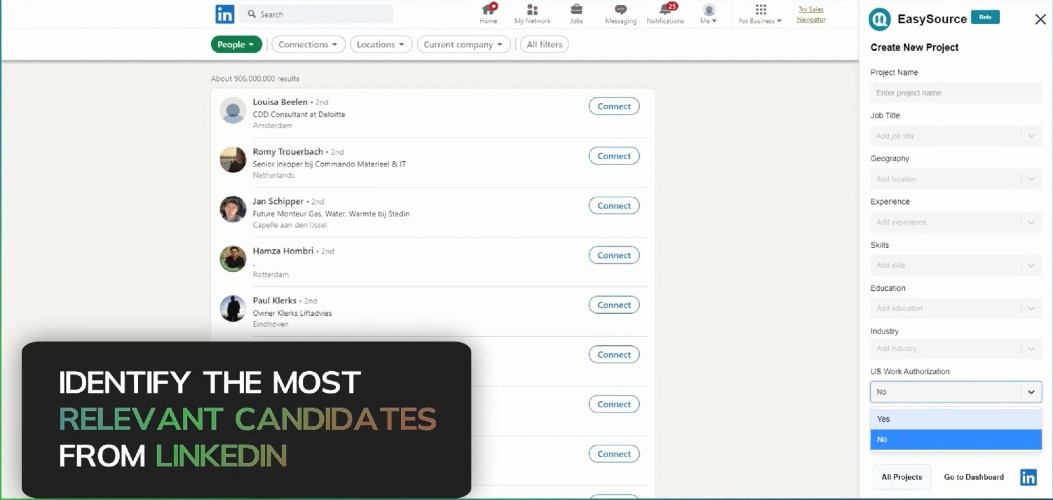Connect with Hamza Hombri
The width and height of the screenshot is (1053, 500).
click(x=614, y=255)
